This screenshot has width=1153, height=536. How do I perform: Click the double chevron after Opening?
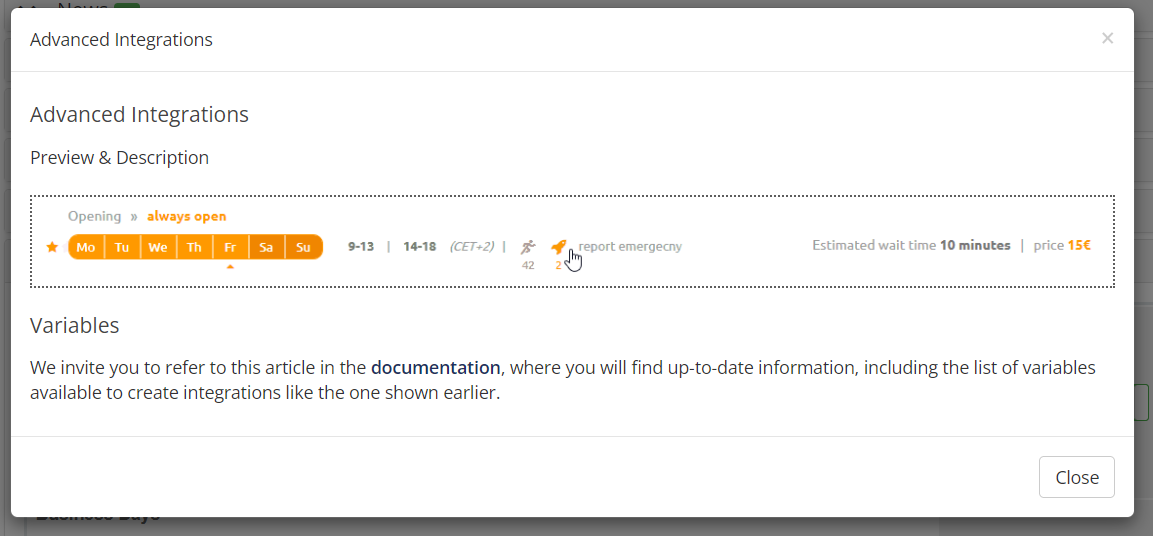[134, 217]
